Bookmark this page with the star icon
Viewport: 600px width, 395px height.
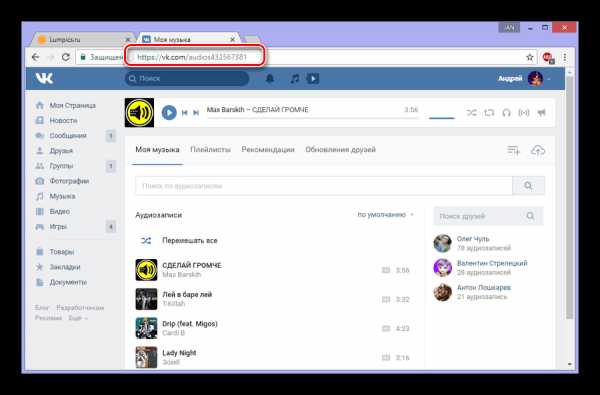(530, 57)
